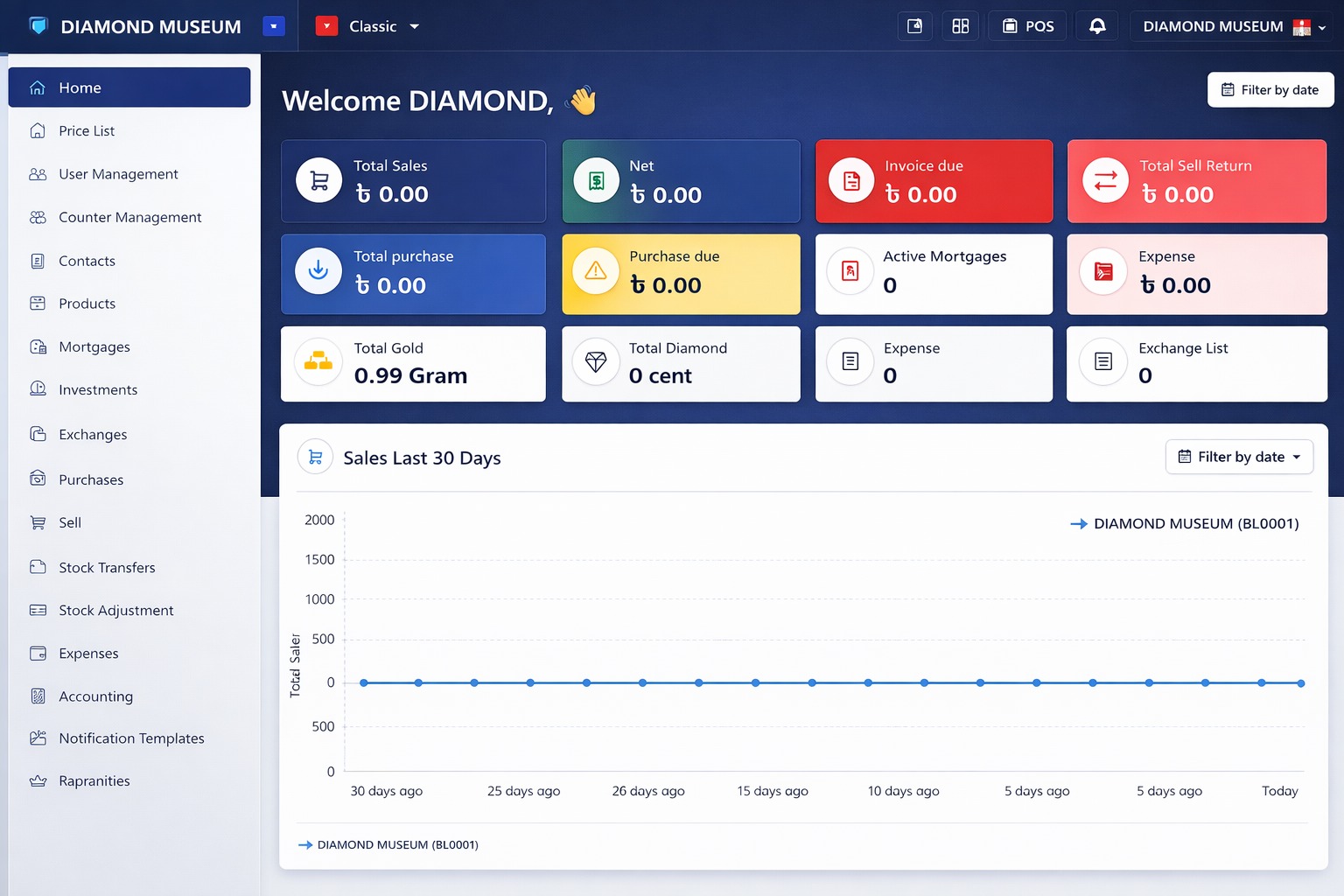Click the Today data point on chart

[1301, 683]
